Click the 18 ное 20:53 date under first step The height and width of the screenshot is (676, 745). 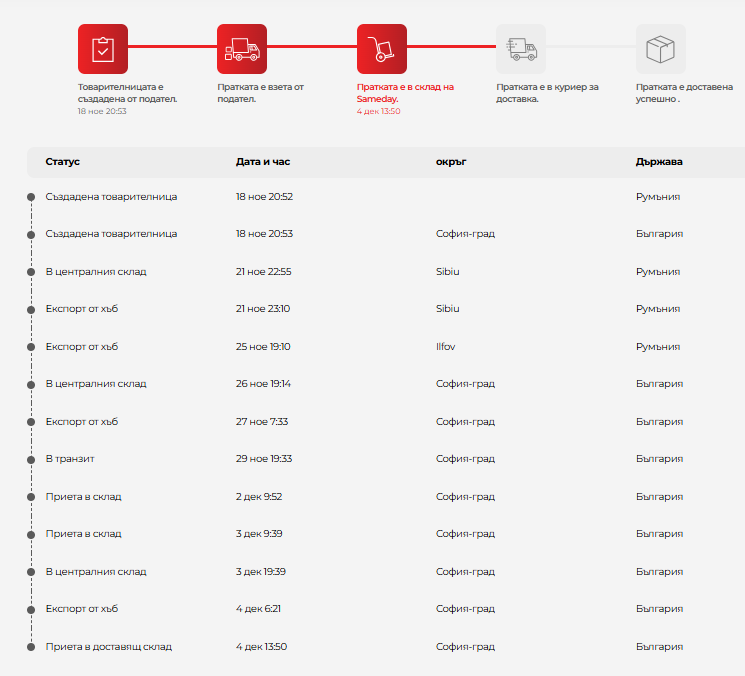click(x=102, y=111)
